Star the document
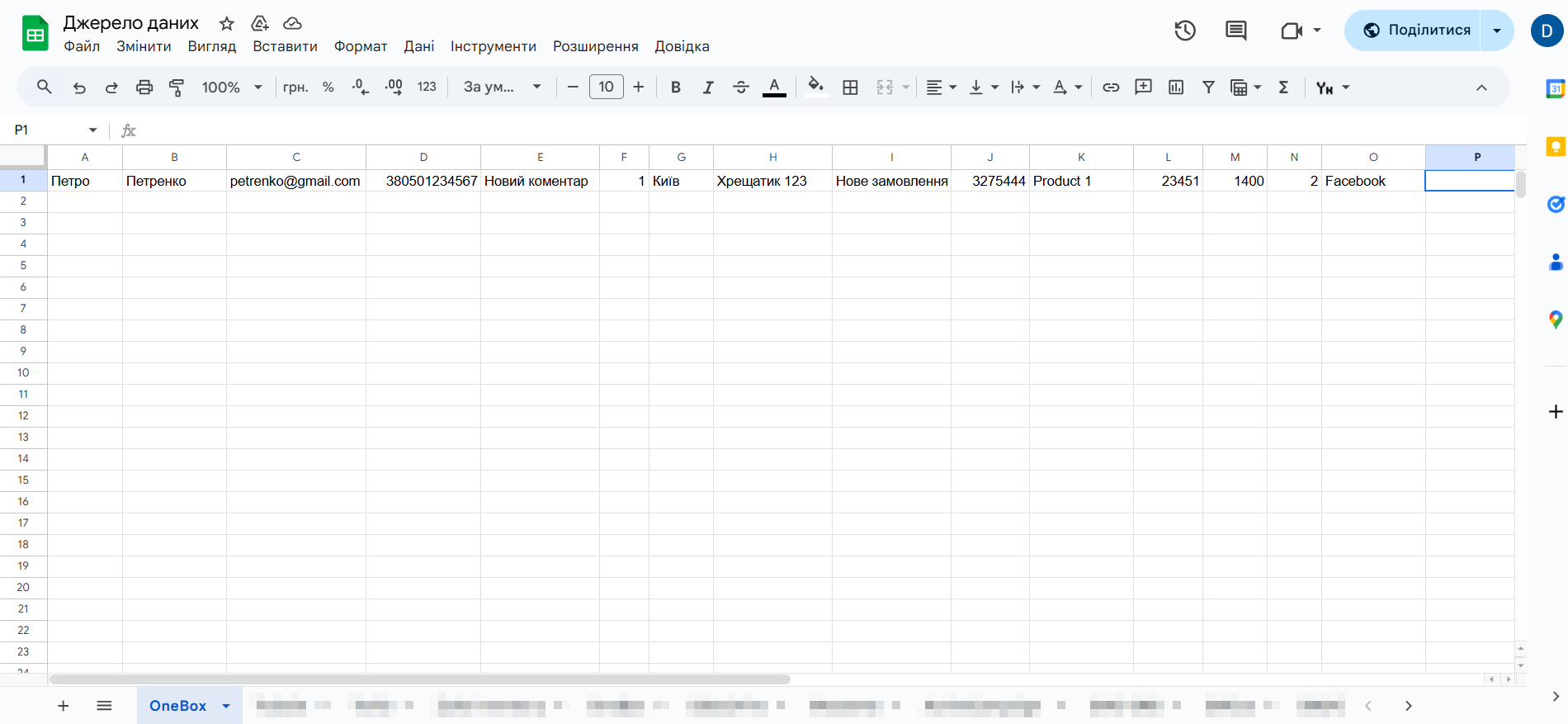The height and width of the screenshot is (724, 1568). [x=227, y=23]
